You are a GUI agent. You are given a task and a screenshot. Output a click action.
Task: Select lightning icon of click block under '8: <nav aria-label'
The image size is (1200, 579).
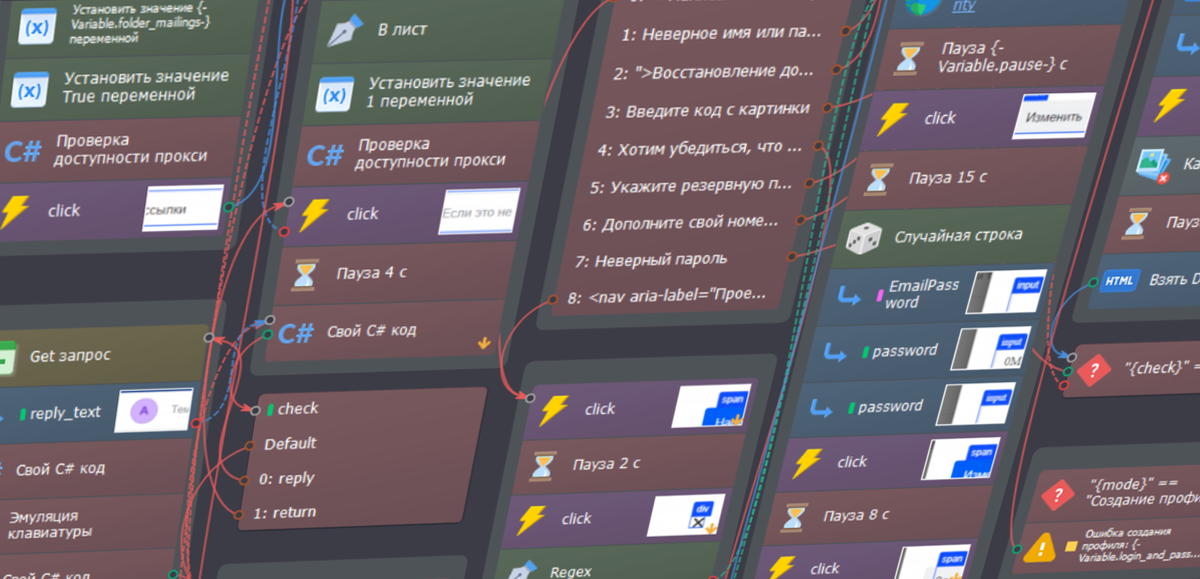(x=553, y=408)
